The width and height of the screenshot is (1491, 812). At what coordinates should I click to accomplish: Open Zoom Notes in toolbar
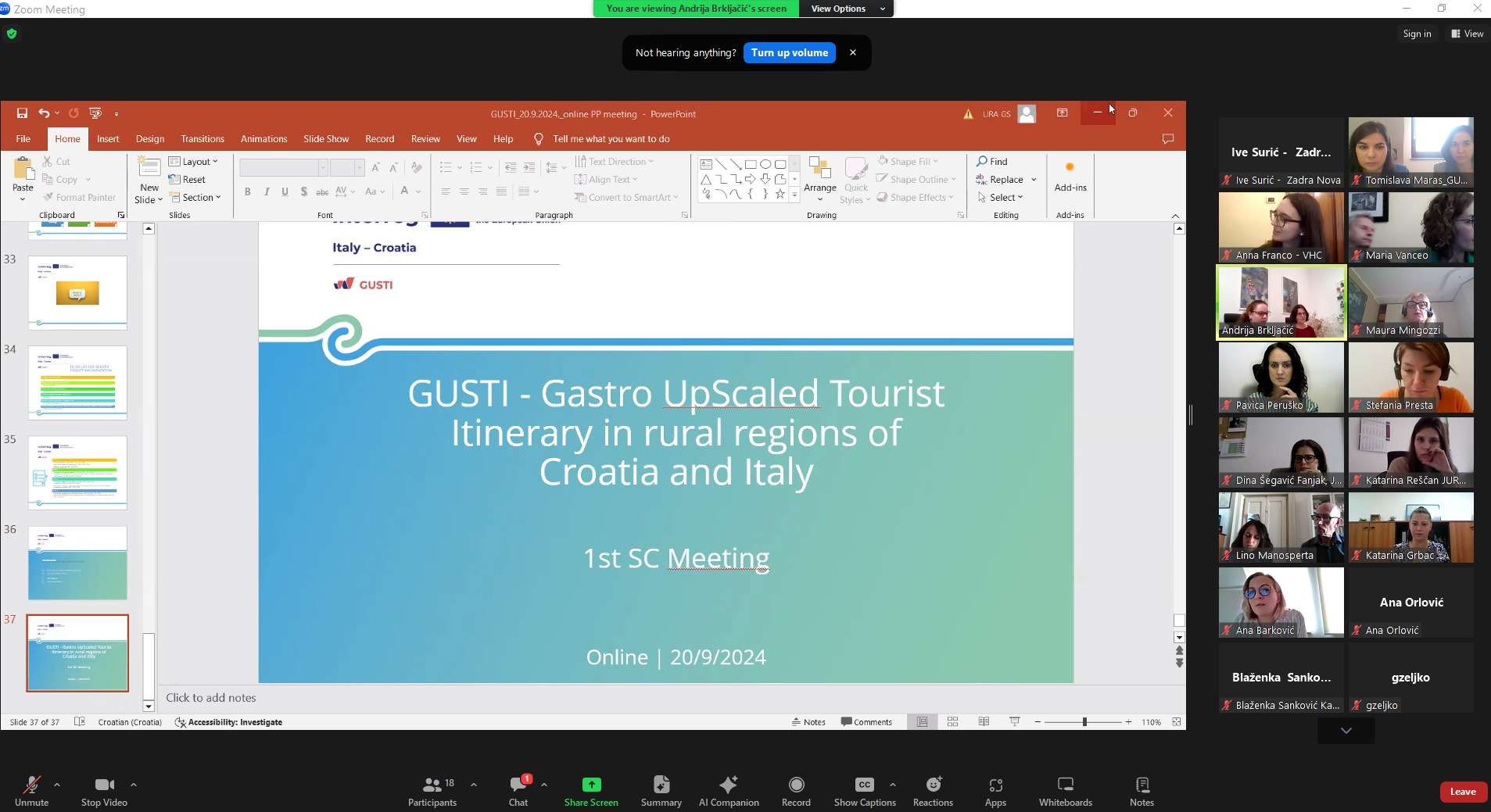pos(1142,791)
